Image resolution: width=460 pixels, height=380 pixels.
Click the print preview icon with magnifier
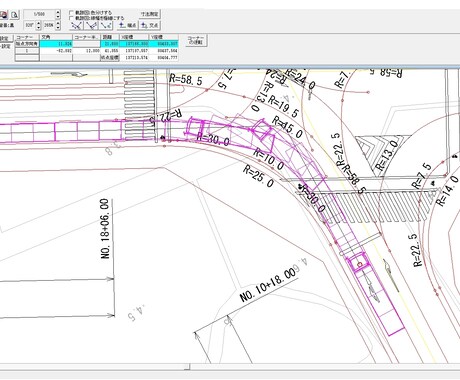pyautogui.click(x=14, y=15)
